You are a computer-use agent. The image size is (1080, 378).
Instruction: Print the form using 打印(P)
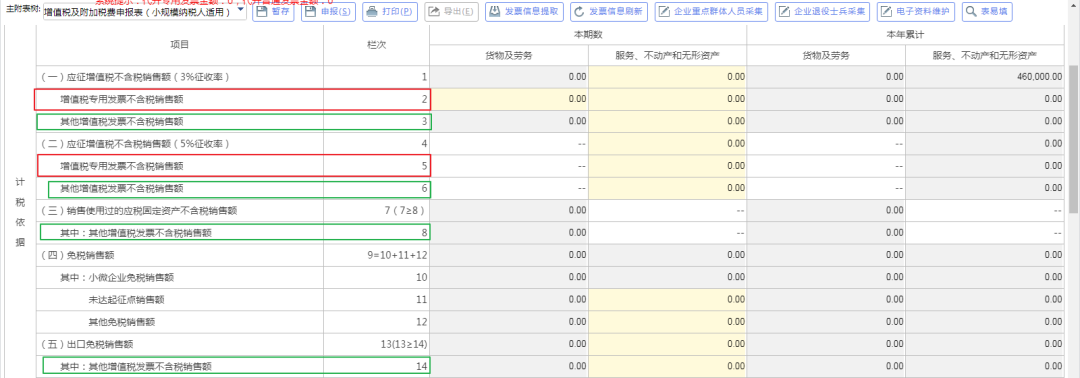coord(390,12)
